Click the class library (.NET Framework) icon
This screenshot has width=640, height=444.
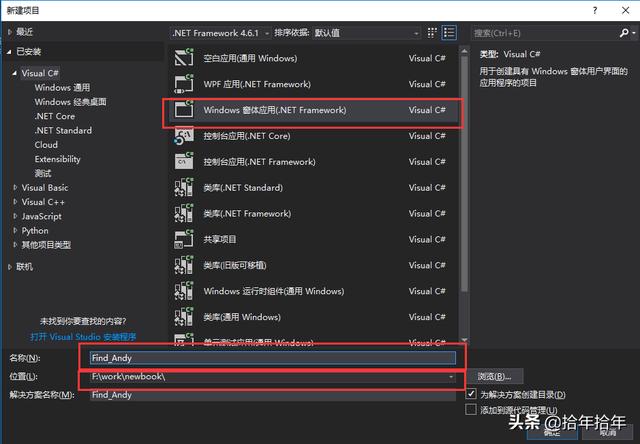(x=184, y=213)
